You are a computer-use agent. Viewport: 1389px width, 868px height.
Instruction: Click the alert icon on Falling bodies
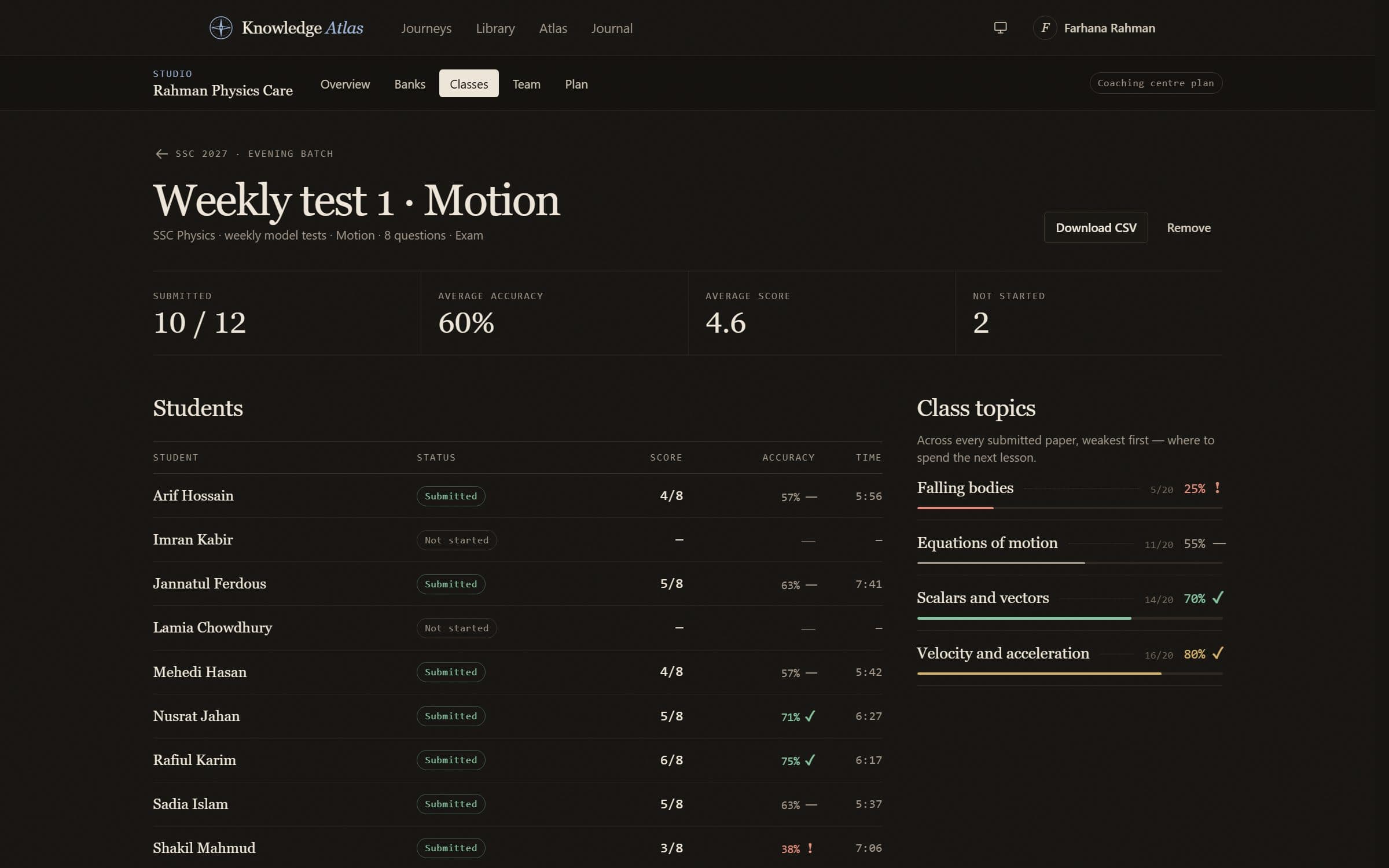[x=1217, y=488]
